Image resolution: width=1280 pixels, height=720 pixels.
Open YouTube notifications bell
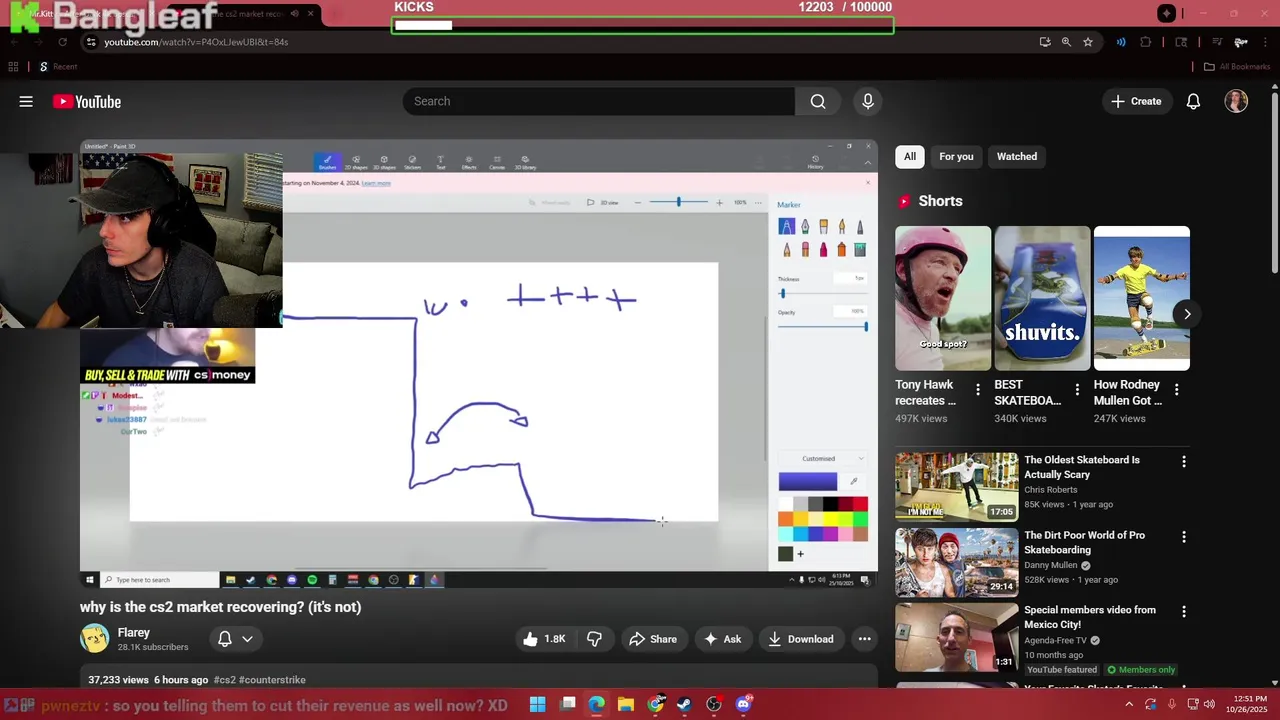point(1193,101)
